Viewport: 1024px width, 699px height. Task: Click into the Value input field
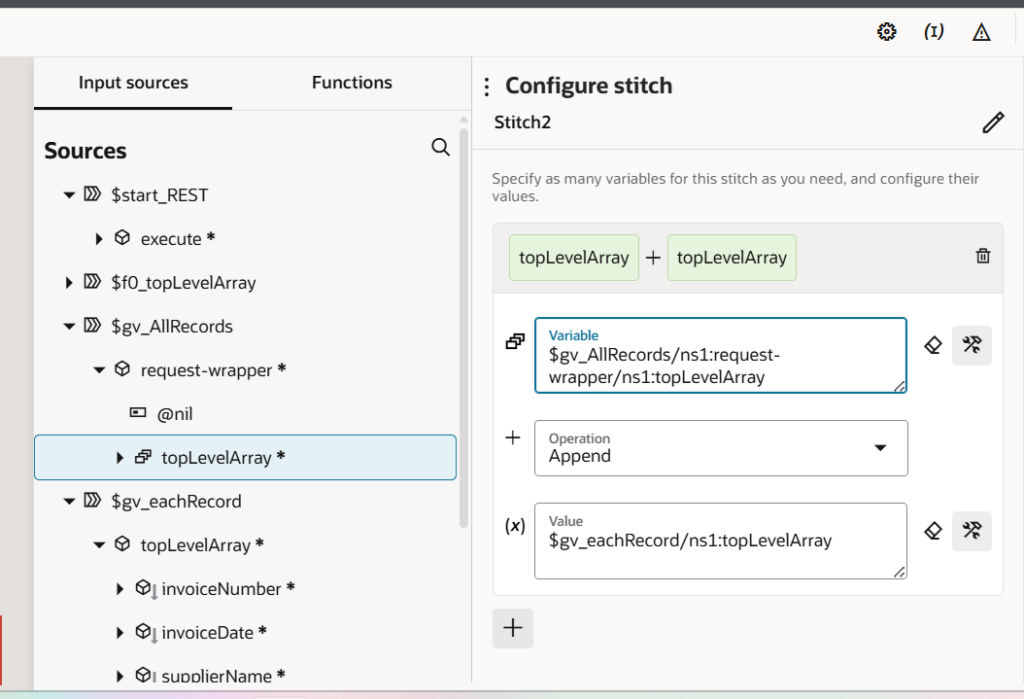[720, 541]
